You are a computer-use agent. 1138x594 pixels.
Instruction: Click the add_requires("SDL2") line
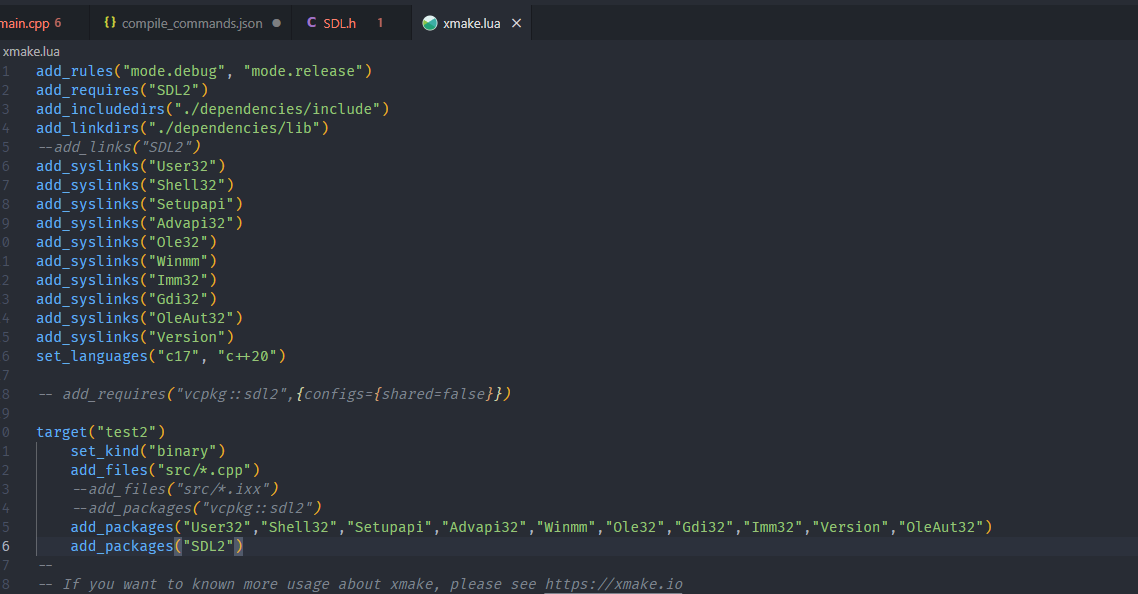pyautogui.click(x=122, y=90)
